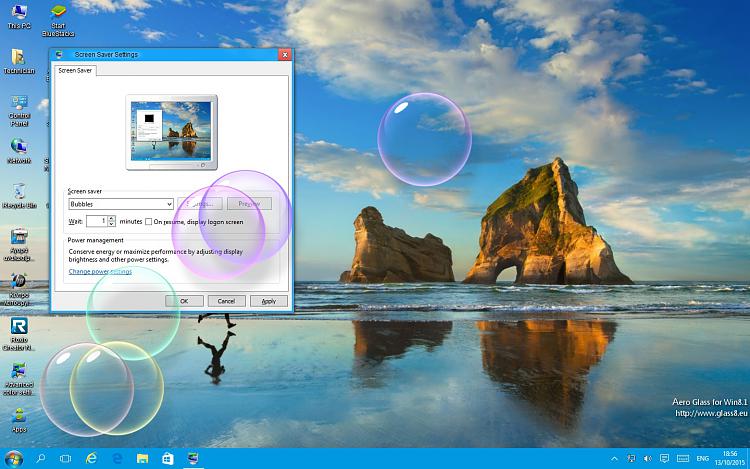This screenshot has height=469, width=750.
Task: Open Task View from taskbar
Action: pyautogui.click(x=65, y=458)
